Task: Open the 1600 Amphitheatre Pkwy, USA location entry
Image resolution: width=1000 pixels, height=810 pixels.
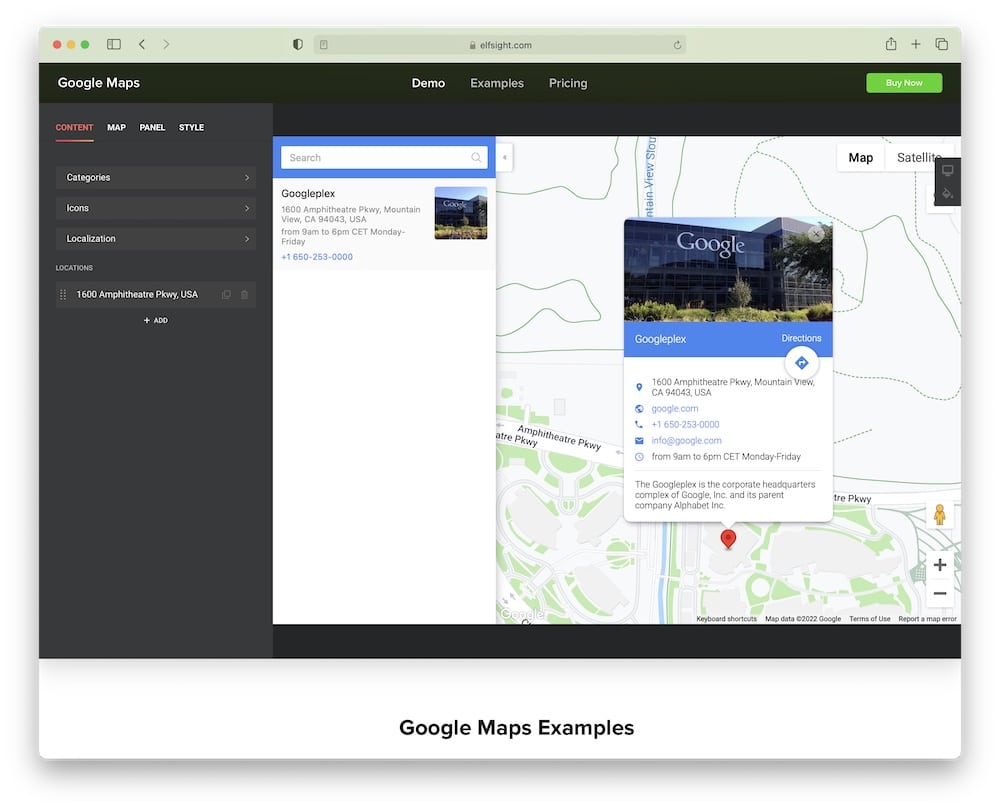Action: [x=137, y=295]
